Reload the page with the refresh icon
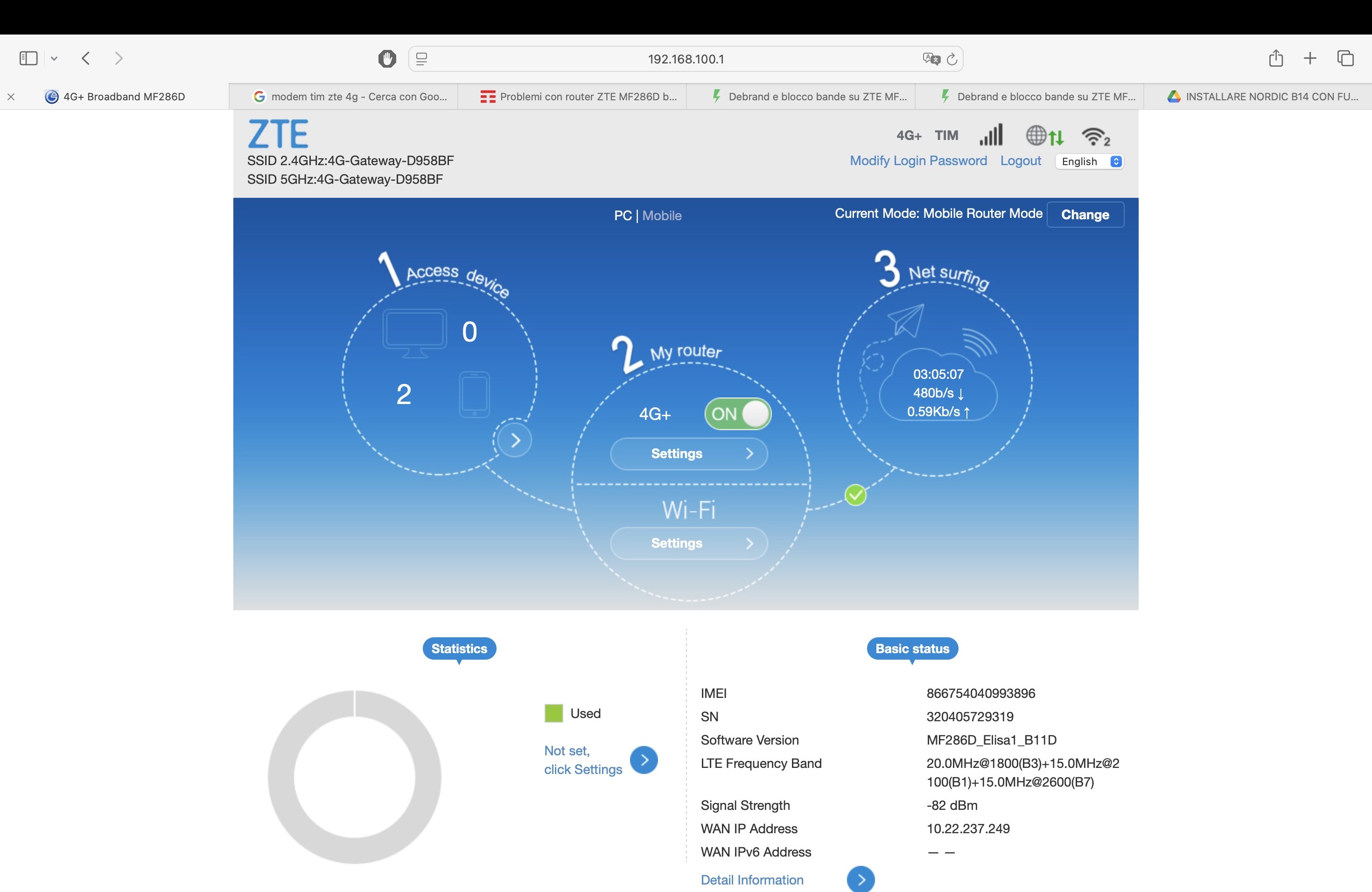This screenshot has width=1372, height=892. pos(952,59)
